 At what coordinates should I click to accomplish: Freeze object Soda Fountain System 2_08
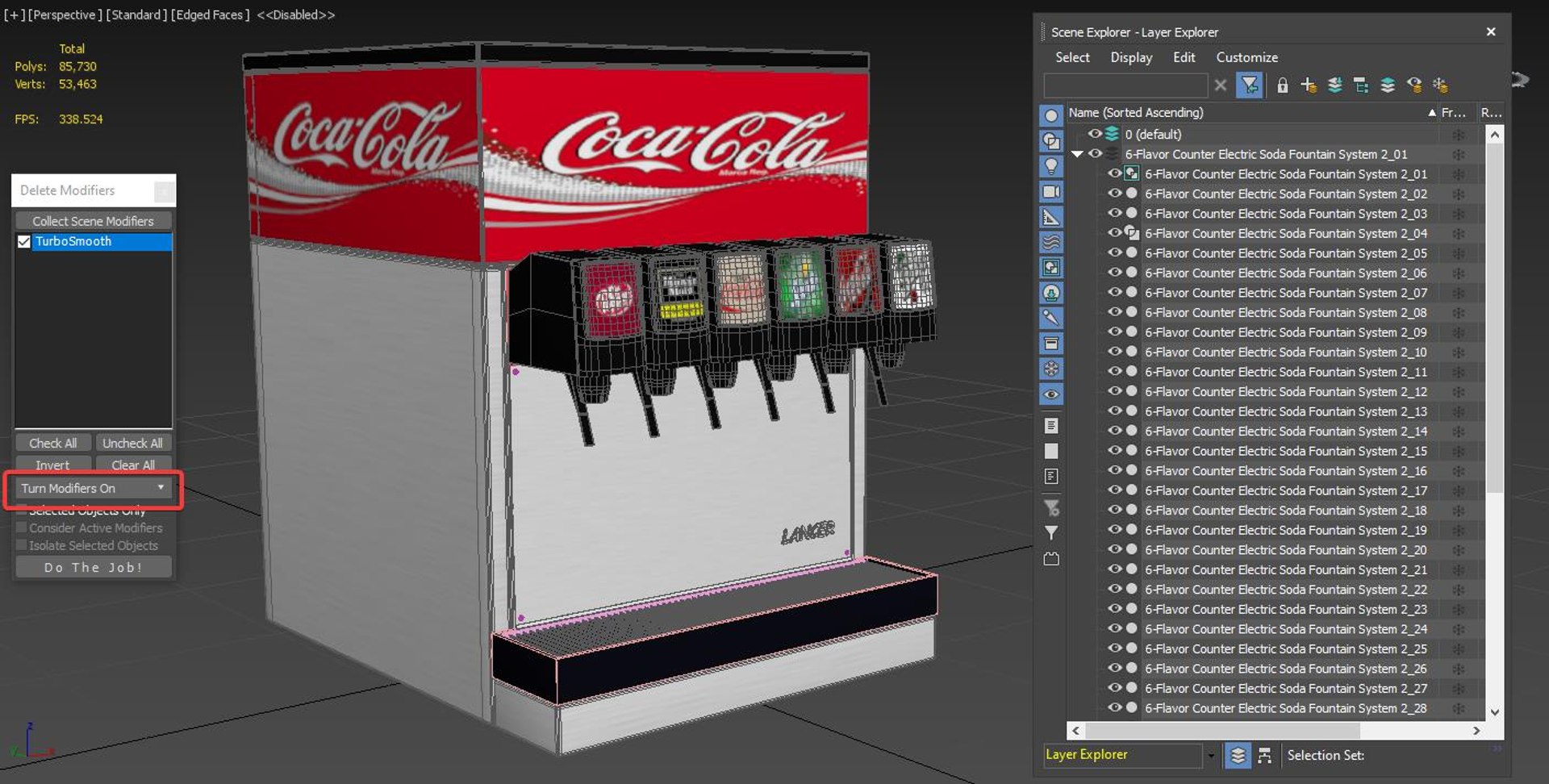point(1459,312)
